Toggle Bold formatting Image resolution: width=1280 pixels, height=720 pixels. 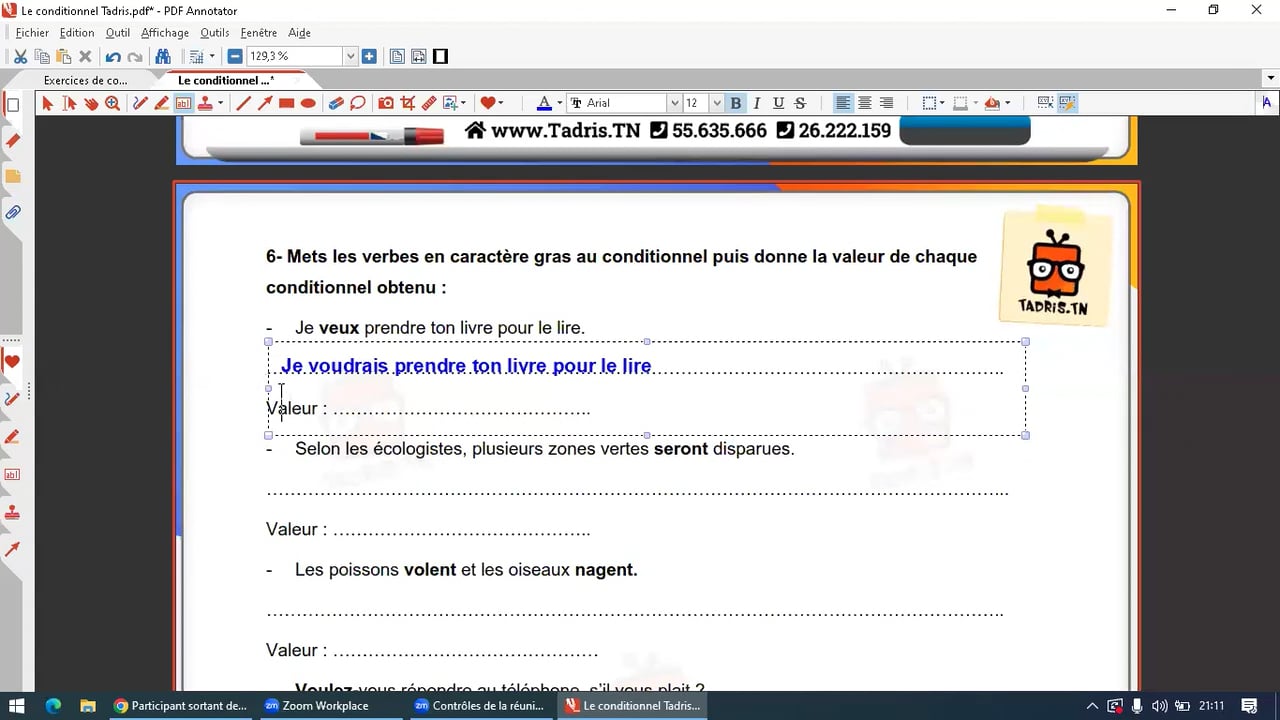pyautogui.click(x=736, y=103)
